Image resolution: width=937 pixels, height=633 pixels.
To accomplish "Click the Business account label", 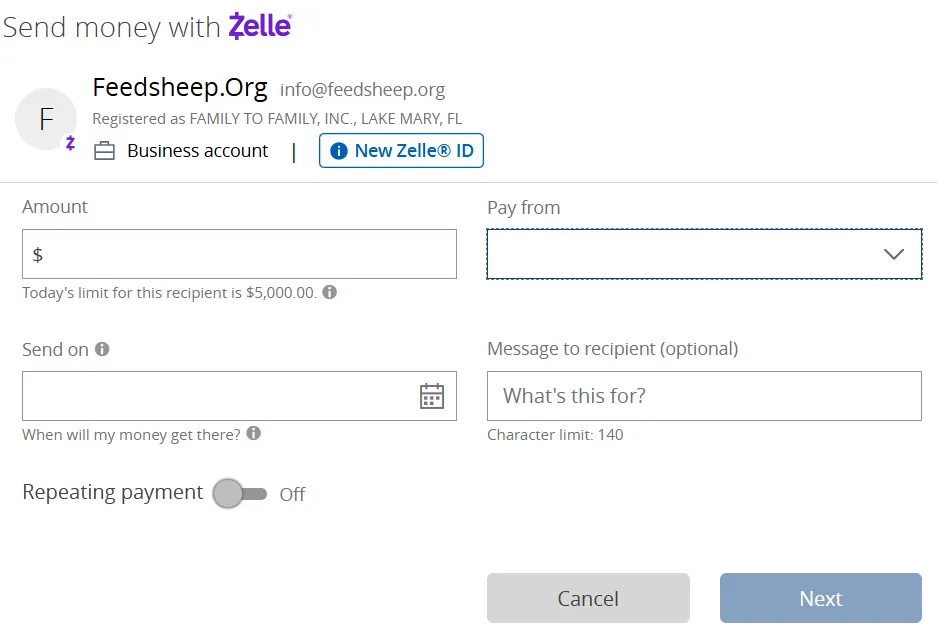I will [198, 151].
